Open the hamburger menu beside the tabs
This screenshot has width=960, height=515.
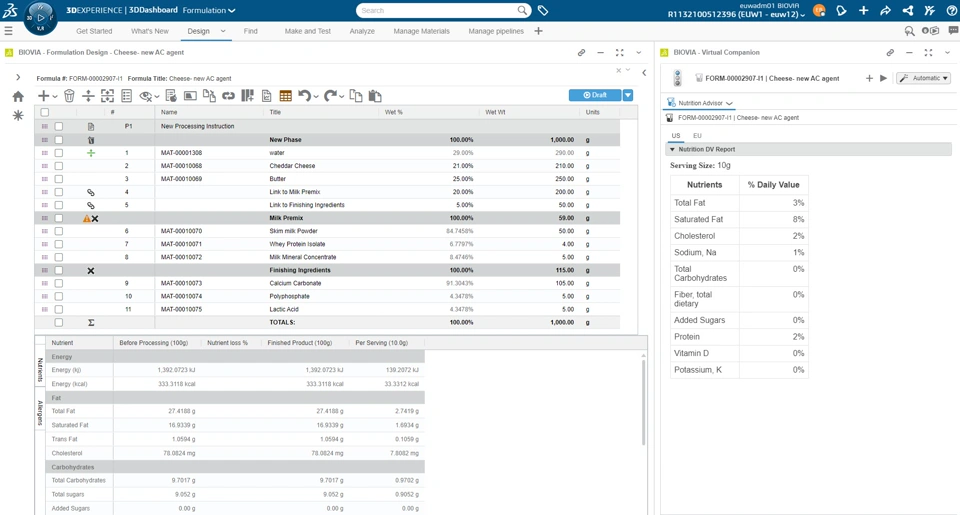point(8,31)
